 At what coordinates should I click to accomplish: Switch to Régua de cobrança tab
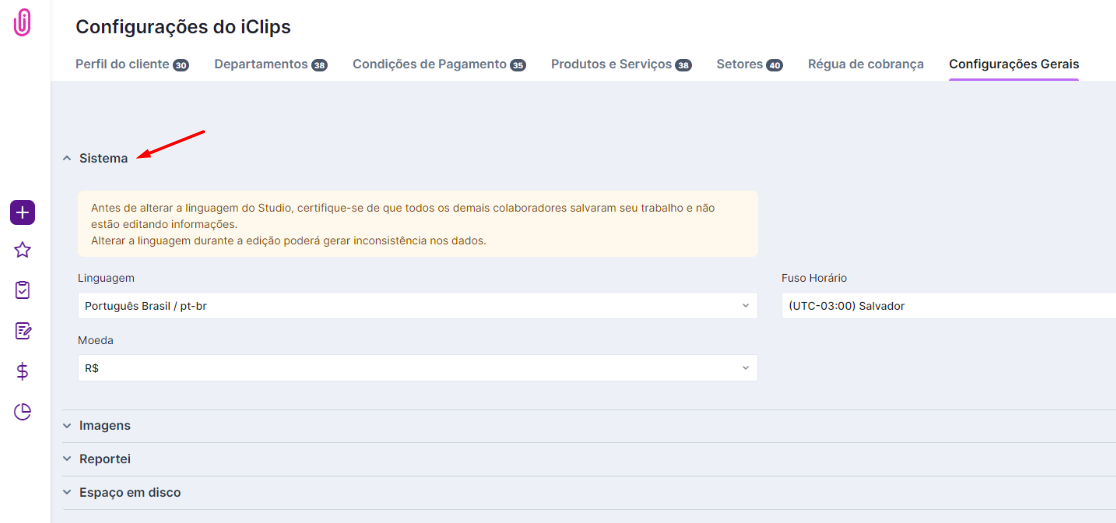(865, 64)
